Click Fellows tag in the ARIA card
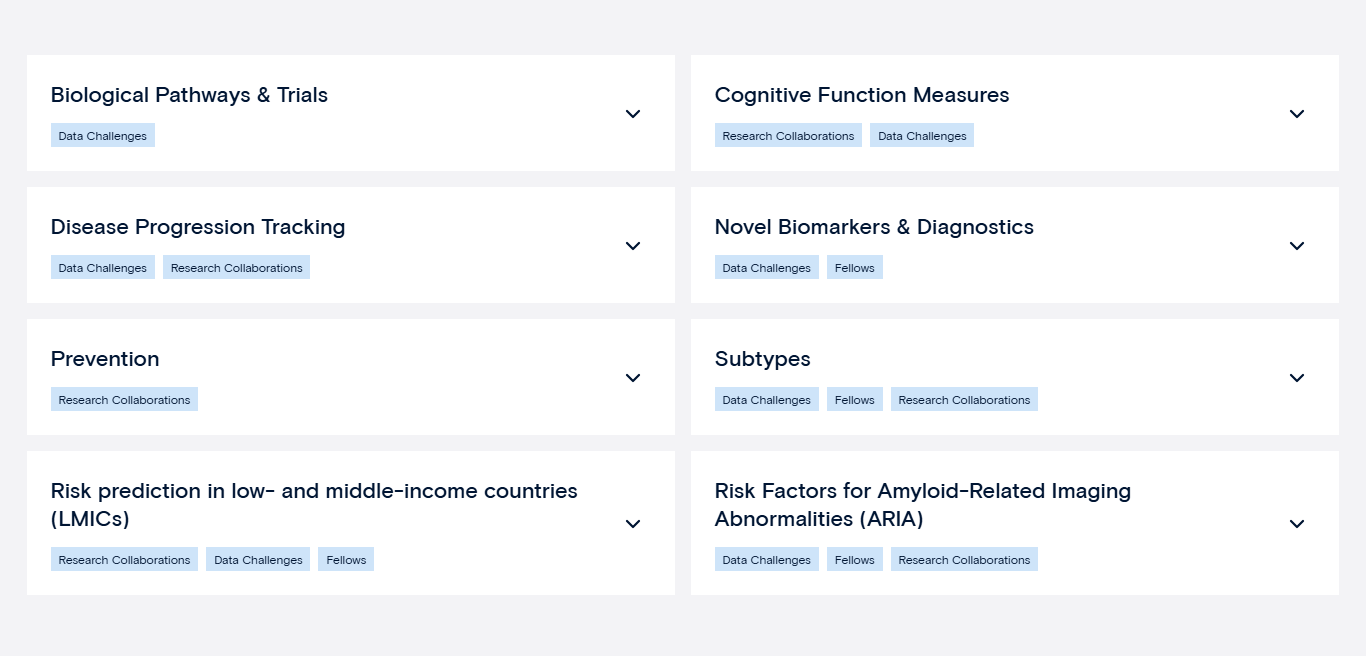Image resolution: width=1366 pixels, height=656 pixels. pyautogui.click(x=855, y=560)
